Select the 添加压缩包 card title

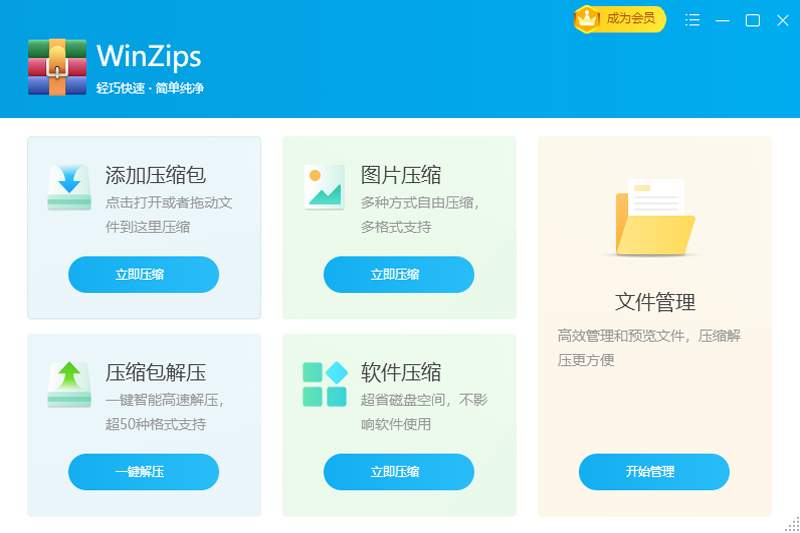pos(155,175)
